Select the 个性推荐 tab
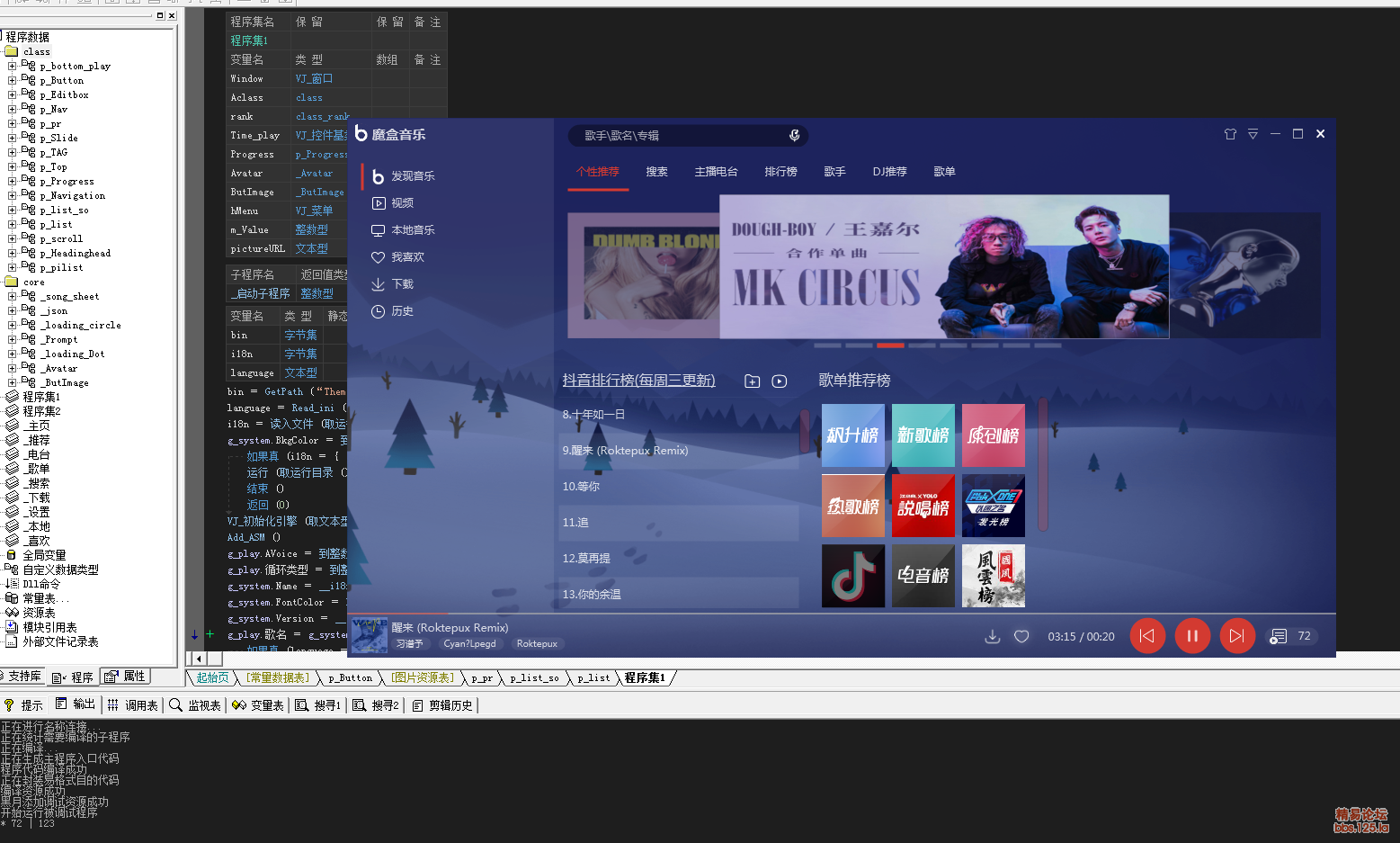Screen dimensions: 1400x843 pos(598,172)
